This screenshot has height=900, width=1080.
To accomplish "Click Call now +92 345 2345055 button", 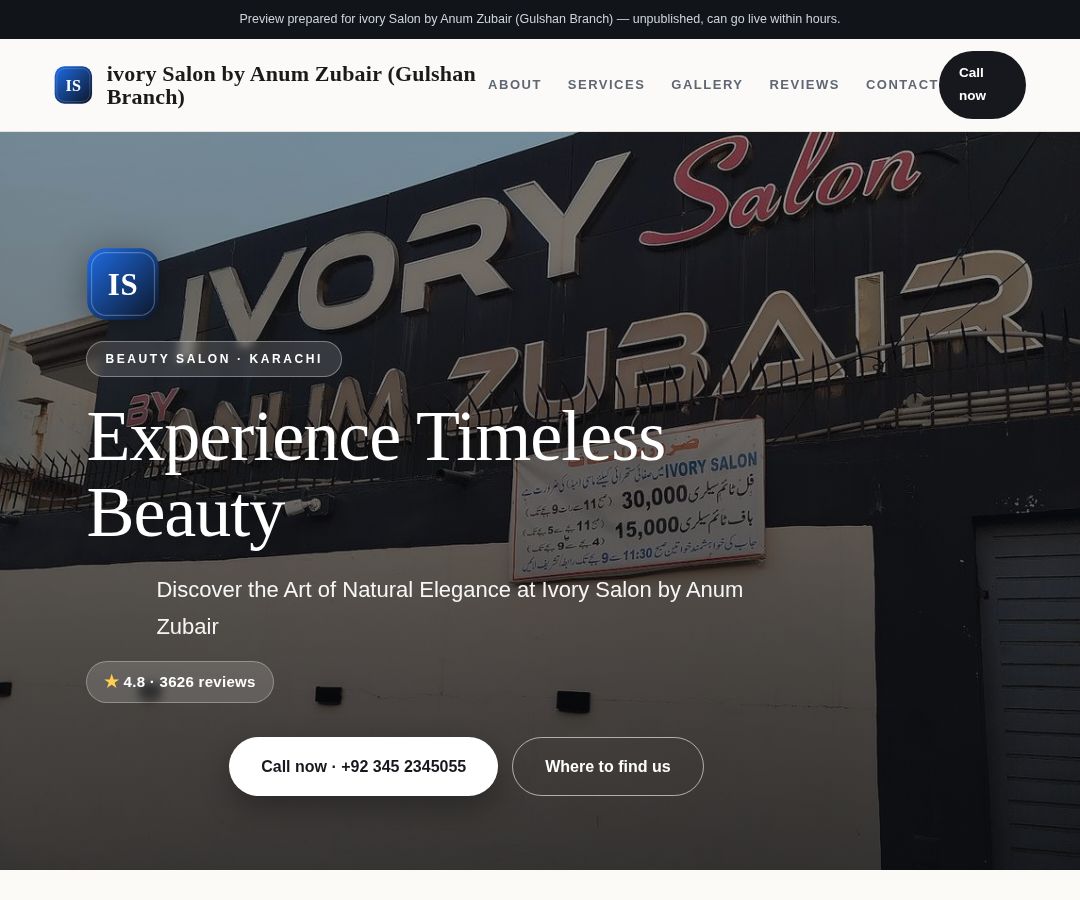I will pos(363,766).
